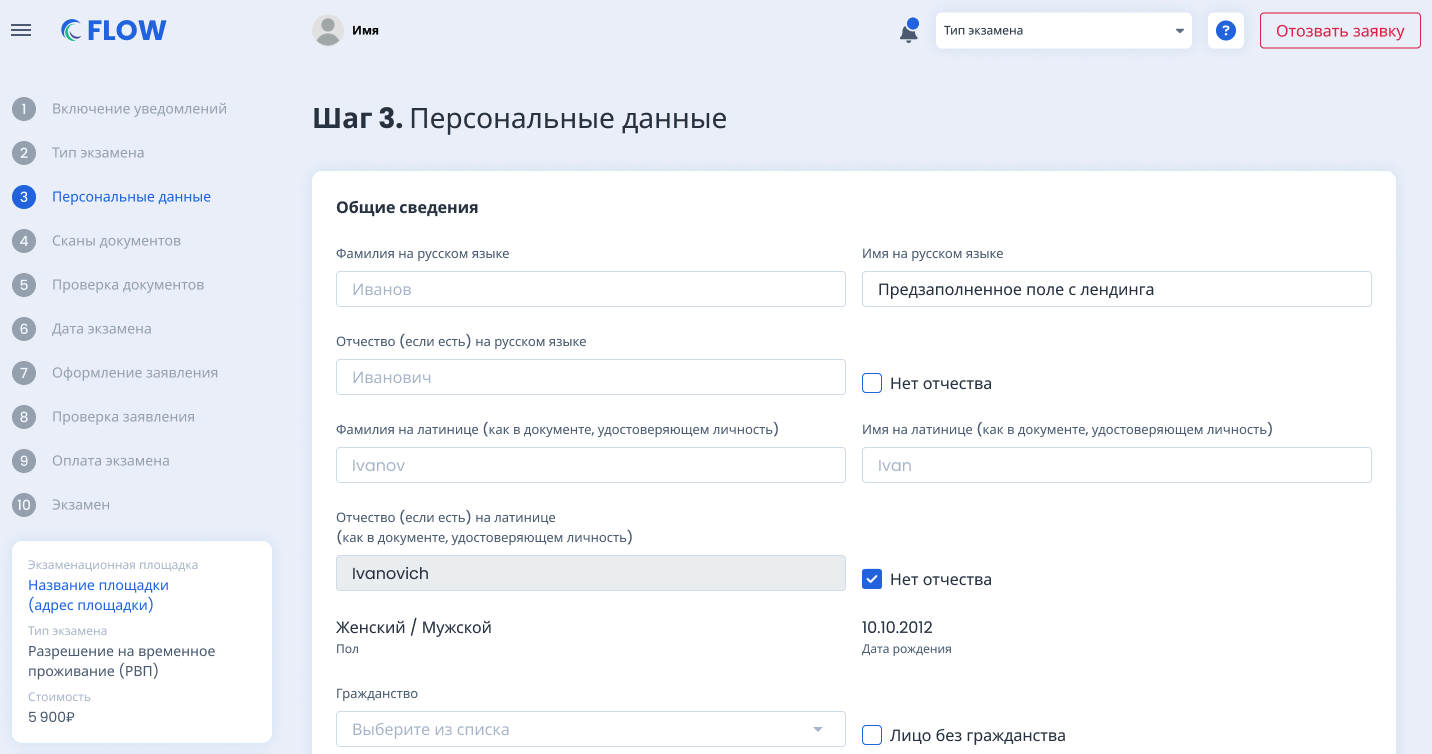Open 'Проверка документов' step

coord(128,285)
